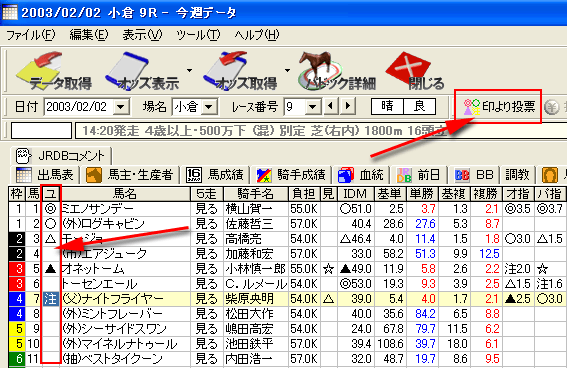567x368 pixels.
Task: Click 見る for (父)ナイトフライヤー
Action: (x=206, y=299)
